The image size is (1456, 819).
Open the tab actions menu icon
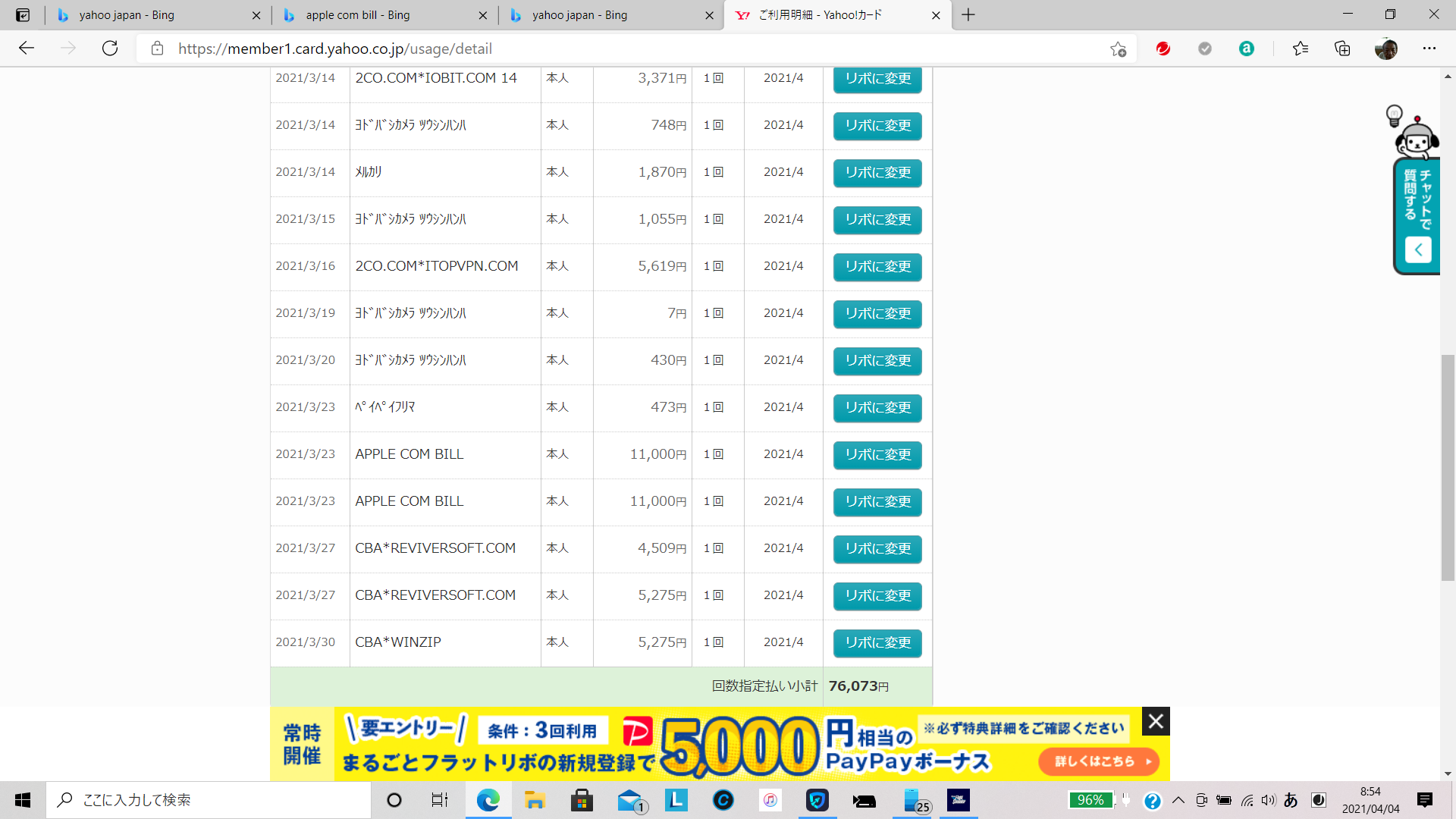pos(23,15)
